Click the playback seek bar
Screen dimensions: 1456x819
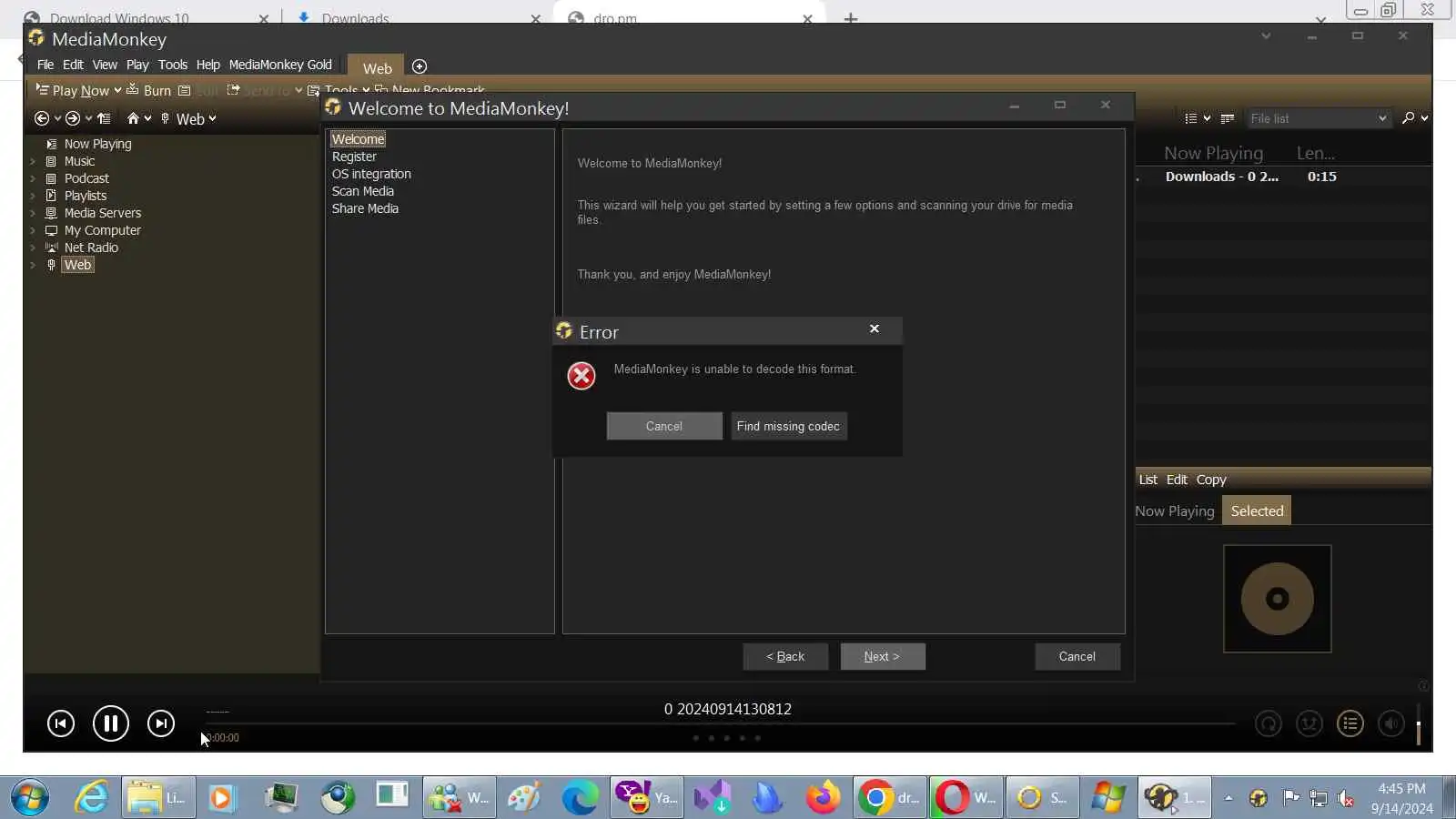tap(720, 723)
